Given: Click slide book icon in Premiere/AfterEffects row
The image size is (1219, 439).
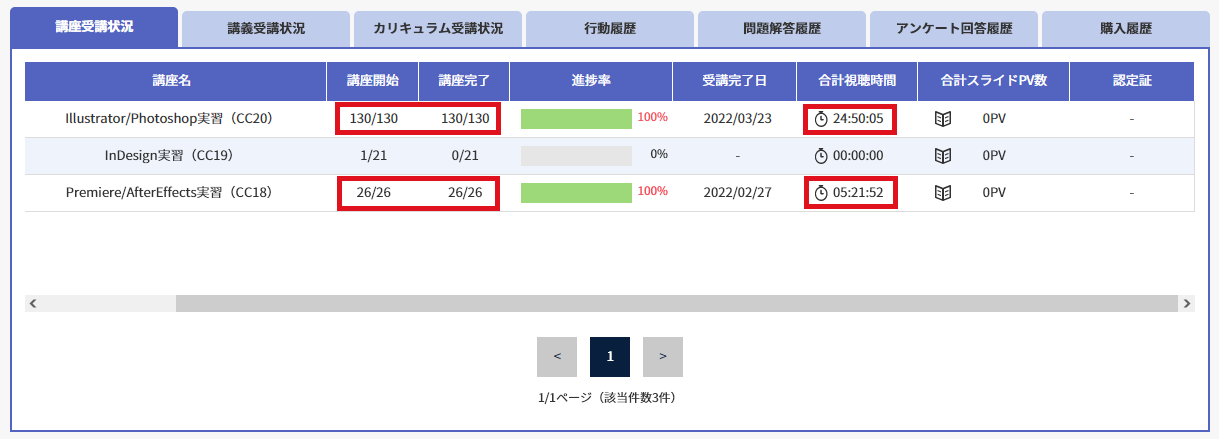Looking at the screenshot, I should click(x=942, y=193).
